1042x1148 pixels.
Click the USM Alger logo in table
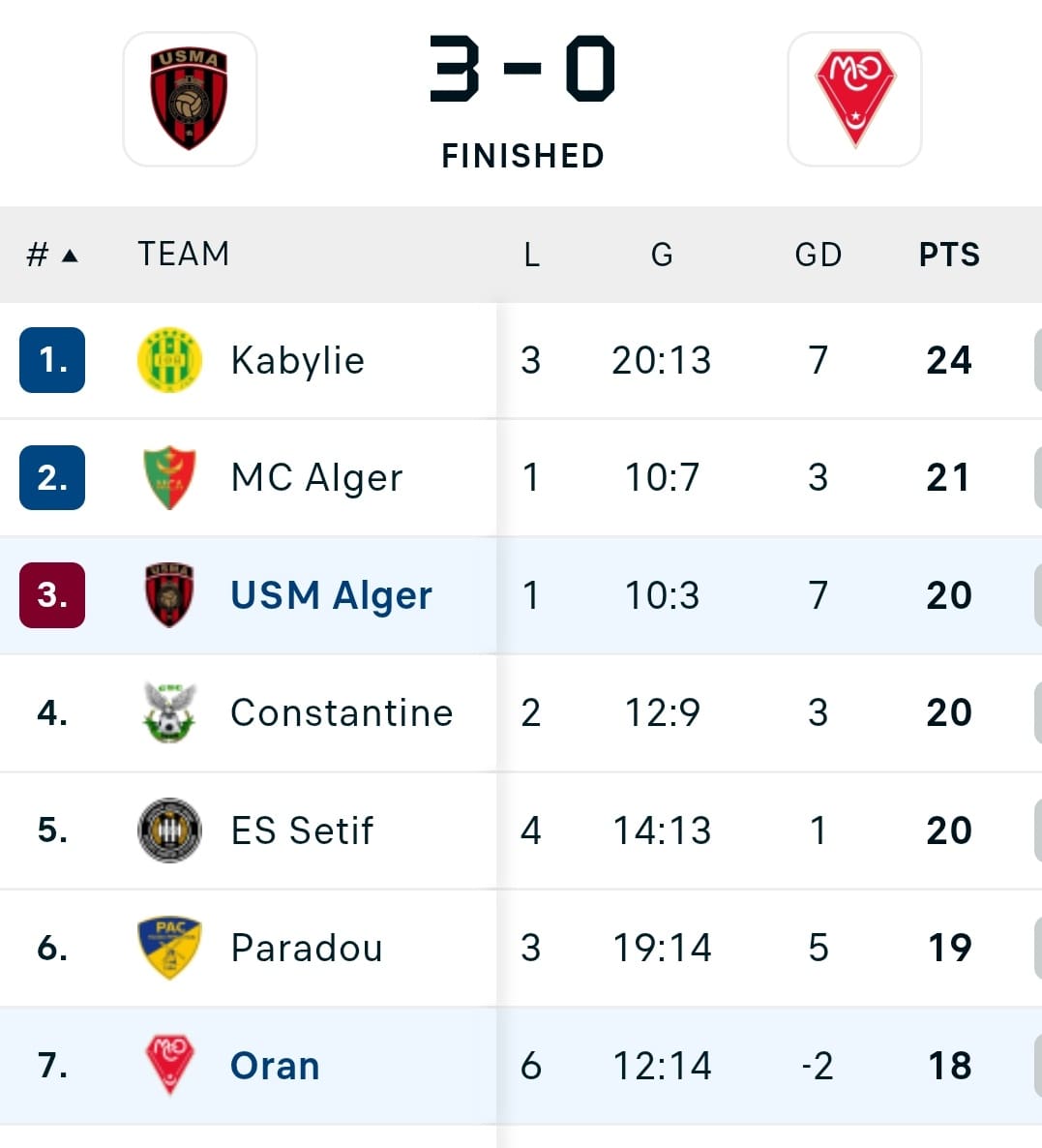coord(169,595)
